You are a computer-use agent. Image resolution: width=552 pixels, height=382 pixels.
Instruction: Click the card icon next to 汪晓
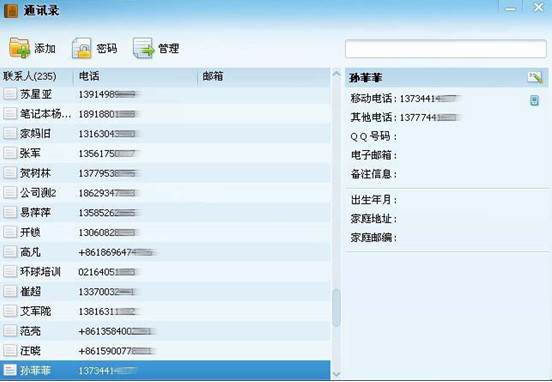click(10, 350)
